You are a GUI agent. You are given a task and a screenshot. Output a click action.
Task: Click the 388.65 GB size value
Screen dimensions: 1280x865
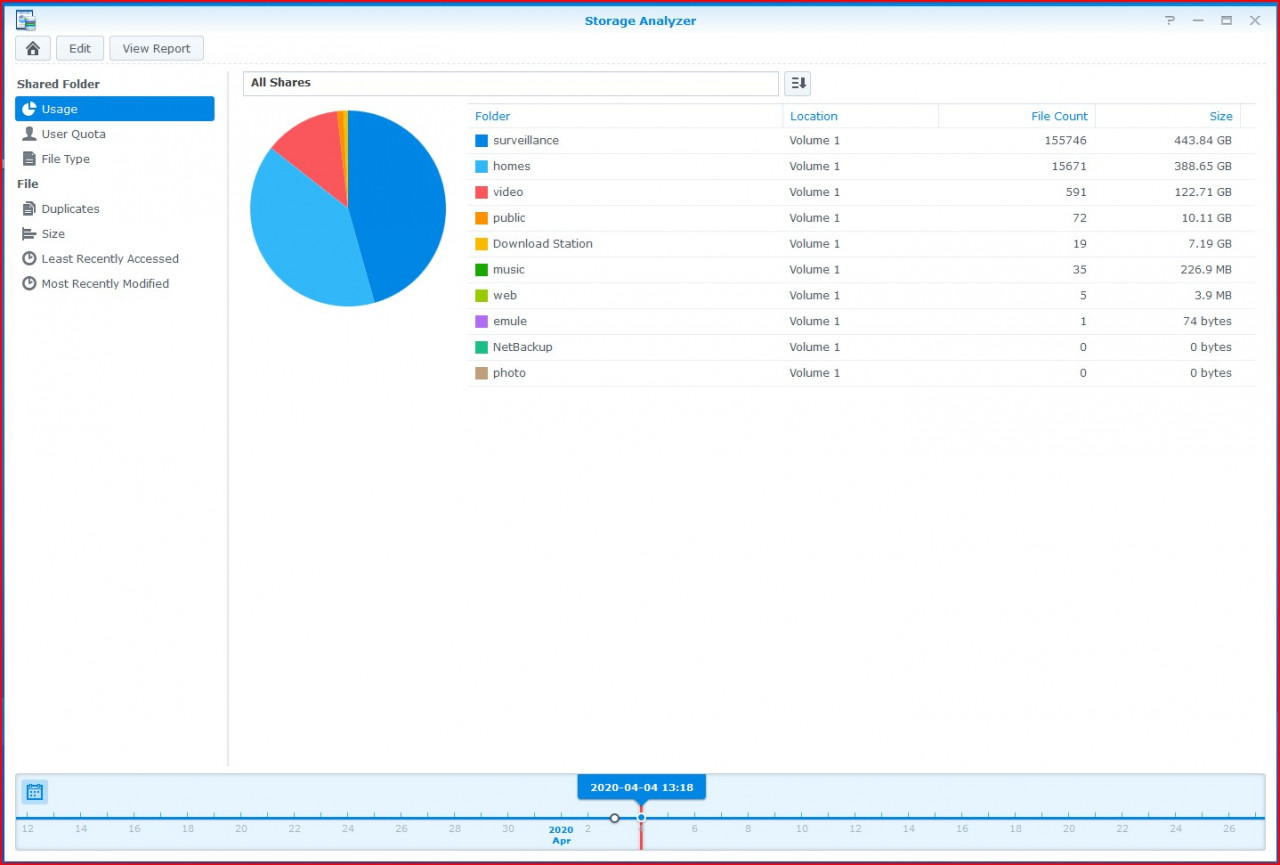[x=1203, y=167]
